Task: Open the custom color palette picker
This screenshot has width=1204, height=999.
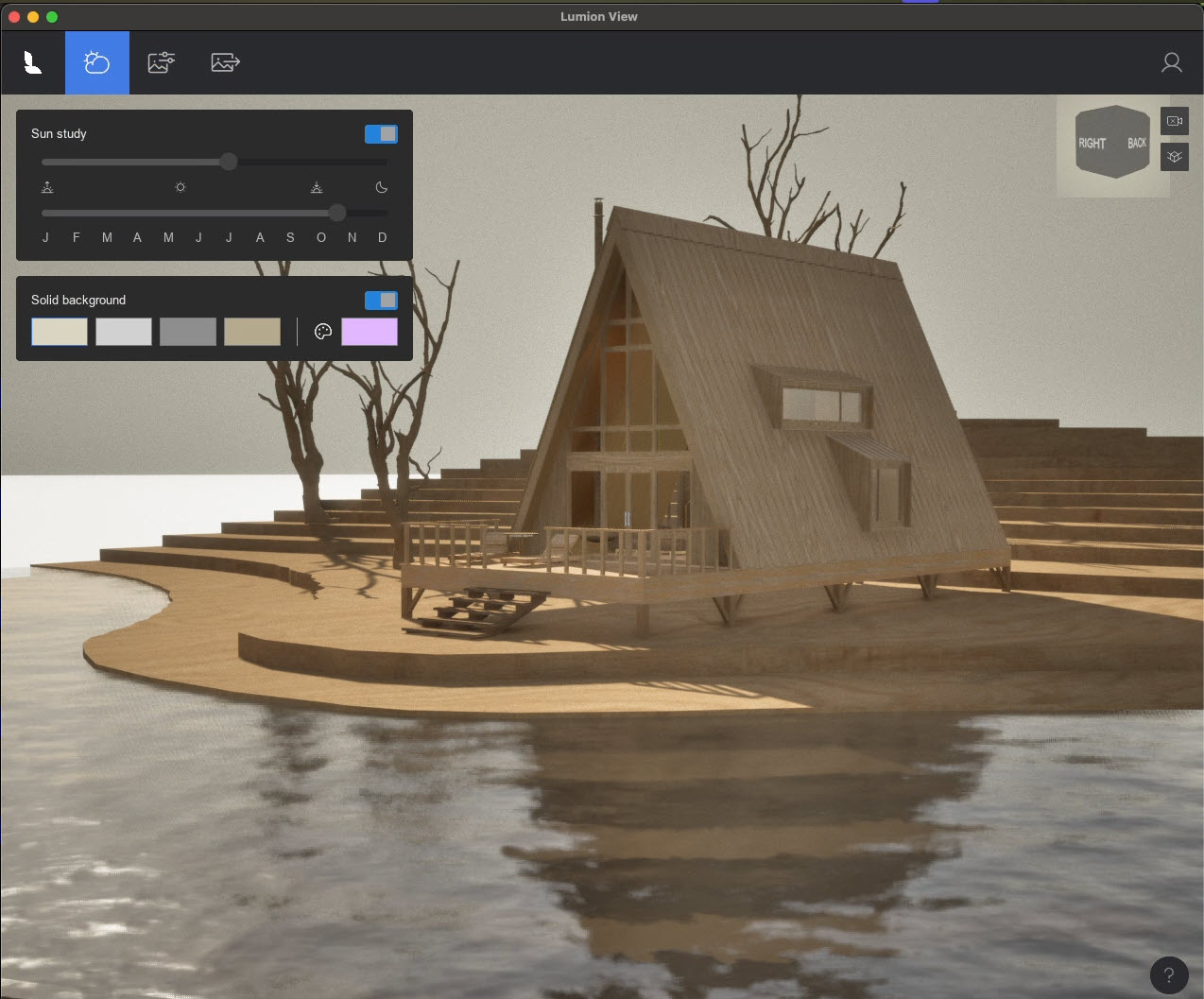Action: (x=323, y=331)
